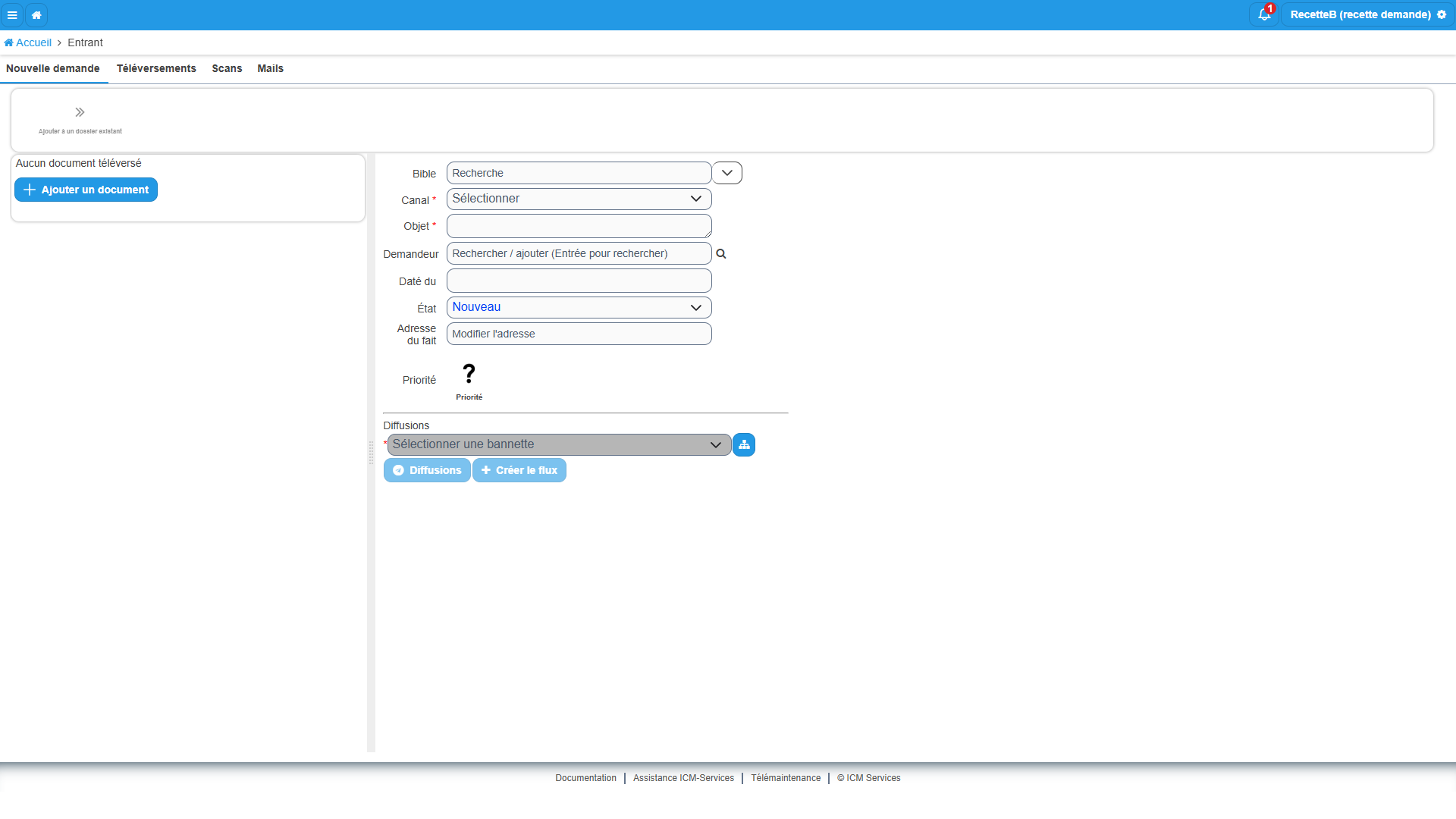Screen dimensions: 1456x819
Task: Open settings gear next to RecetteB
Action: coord(1442,14)
